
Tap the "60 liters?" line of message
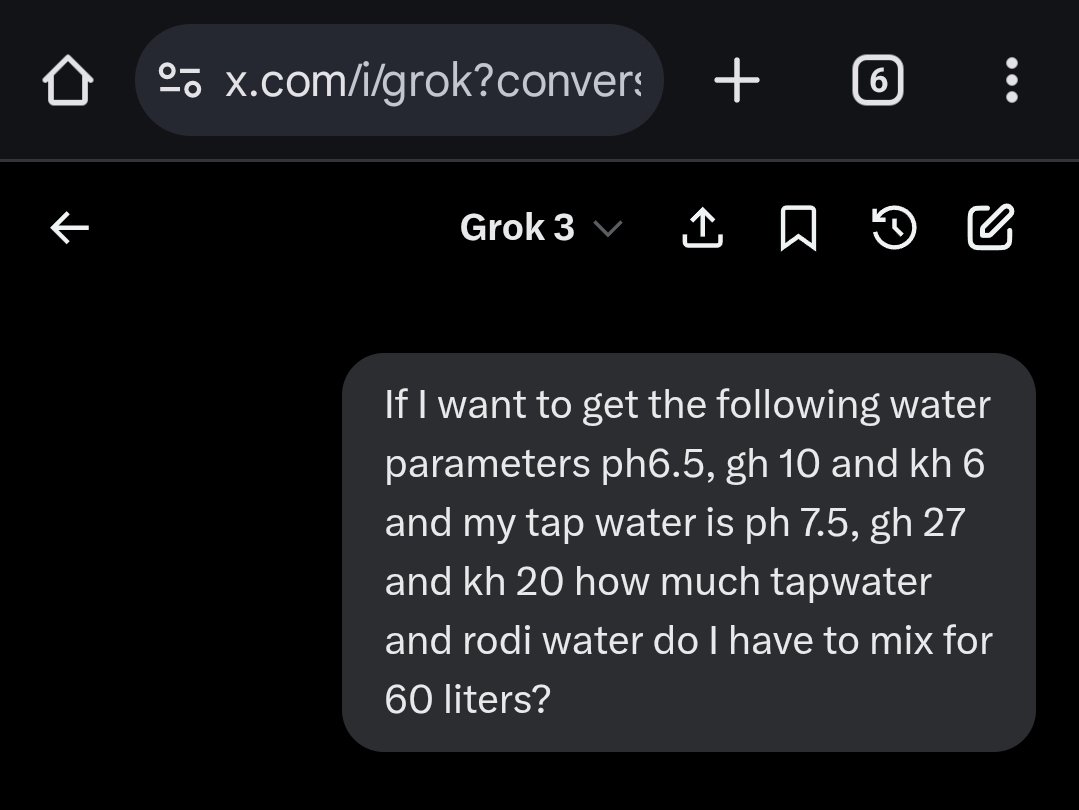pyautogui.click(x=468, y=699)
